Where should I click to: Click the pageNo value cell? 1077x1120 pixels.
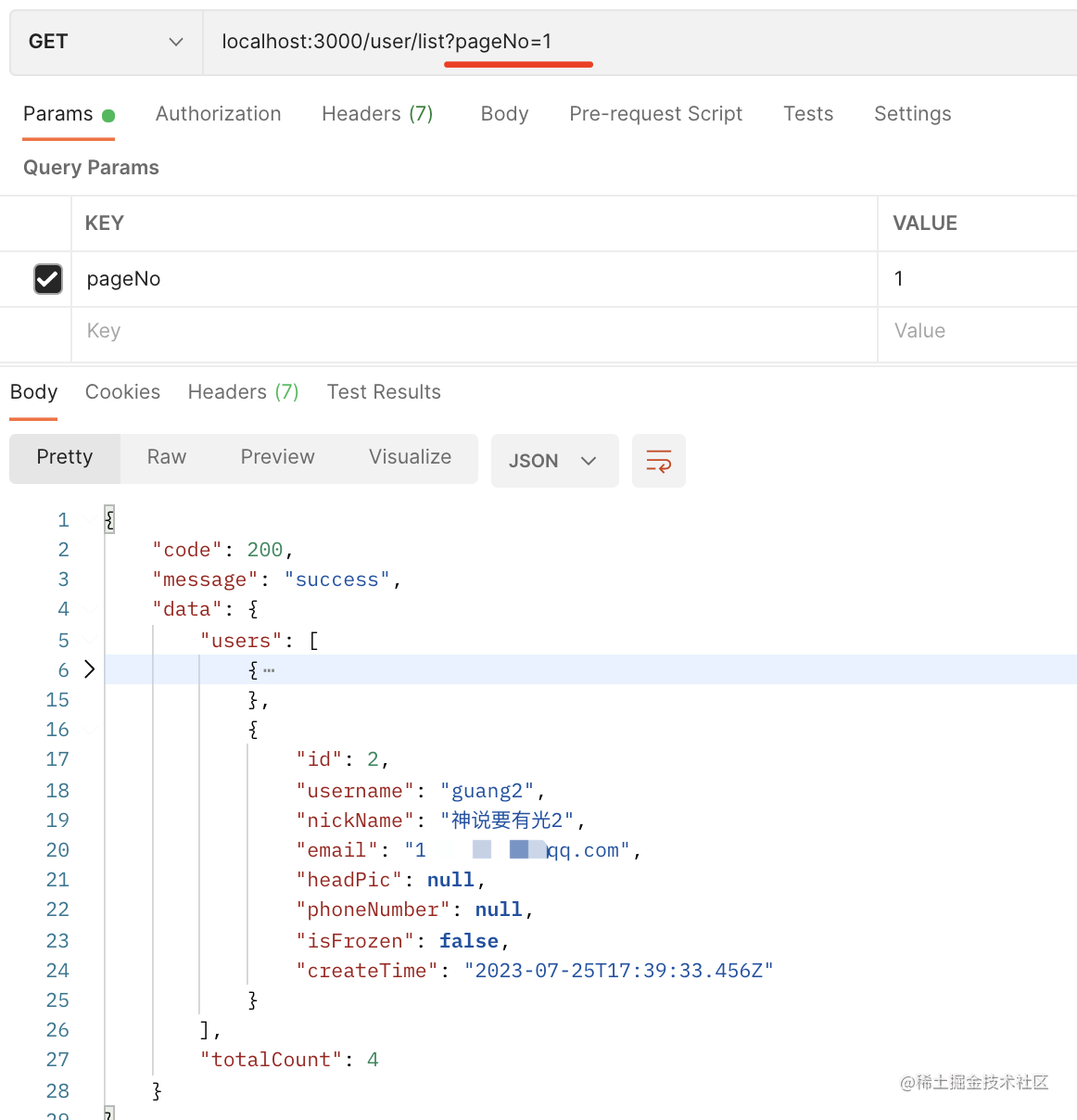(973, 279)
